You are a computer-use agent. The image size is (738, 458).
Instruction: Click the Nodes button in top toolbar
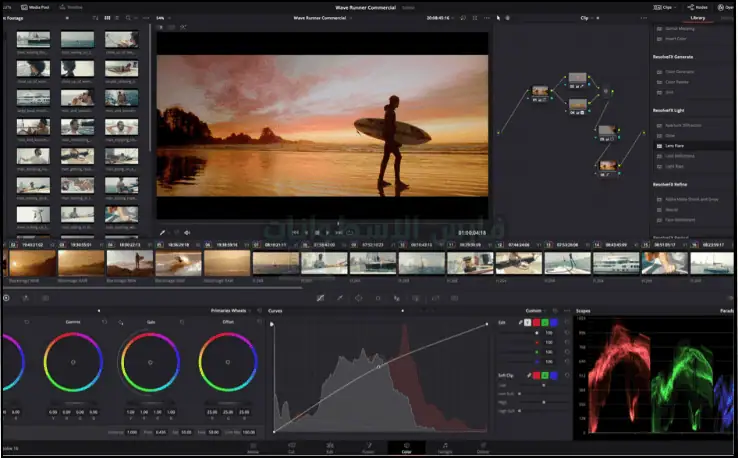(x=700, y=6)
